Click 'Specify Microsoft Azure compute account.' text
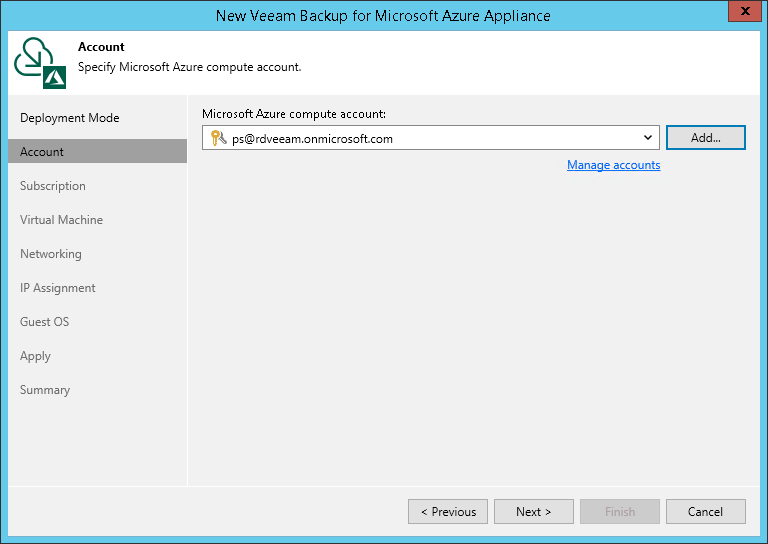Viewport: 768px width, 544px height. pos(190,67)
